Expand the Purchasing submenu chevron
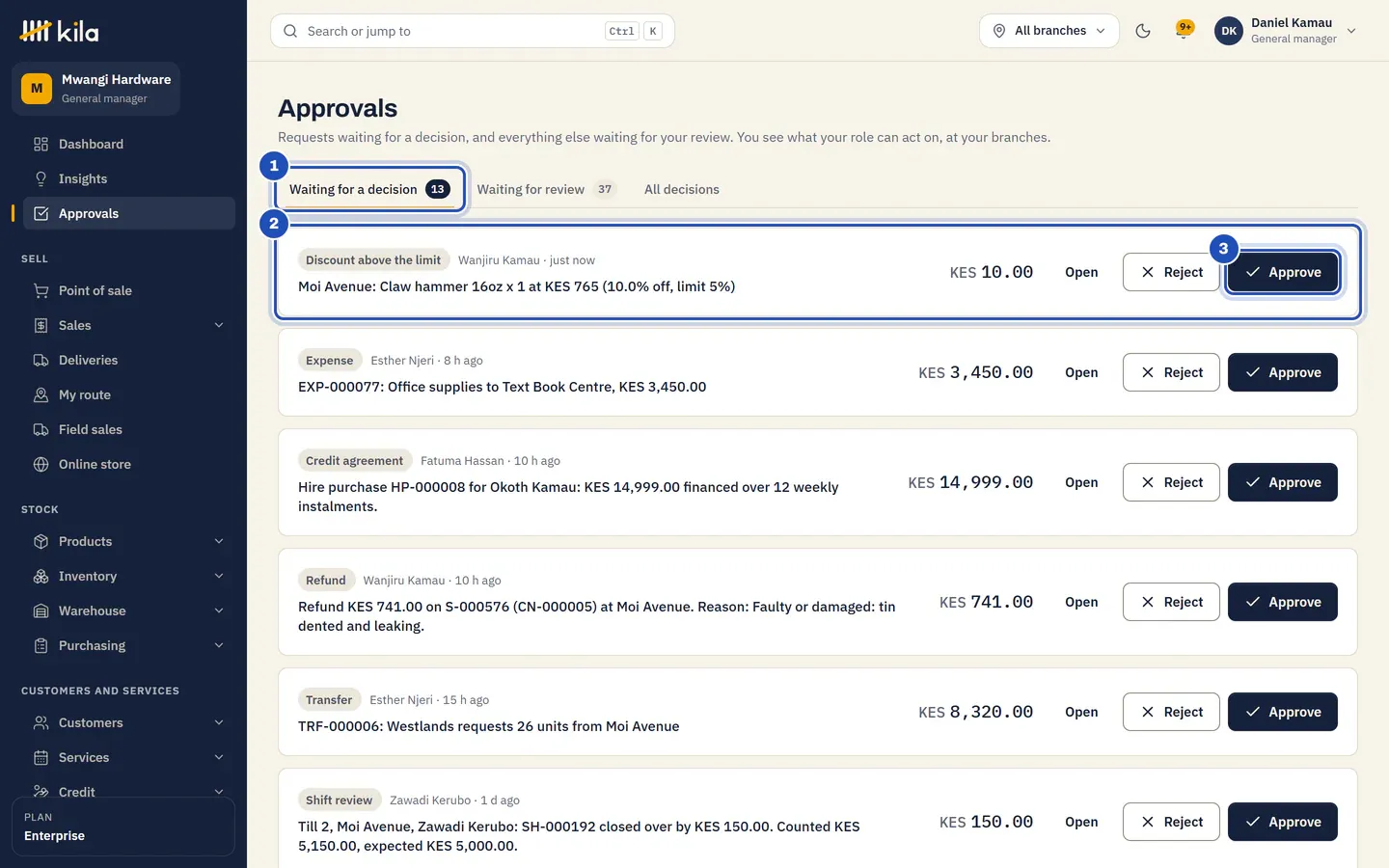Image resolution: width=1389 pixels, height=868 pixels. 219,645
